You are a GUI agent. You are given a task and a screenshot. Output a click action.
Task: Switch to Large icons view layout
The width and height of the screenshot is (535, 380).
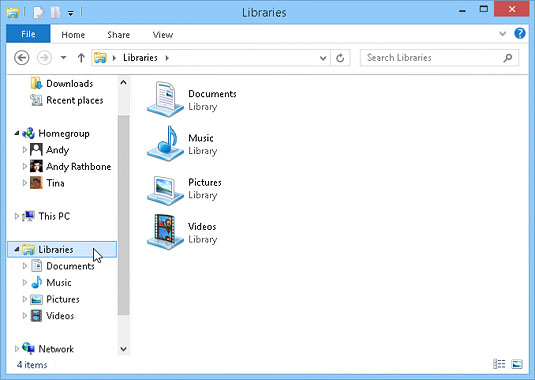click(517, 364)
